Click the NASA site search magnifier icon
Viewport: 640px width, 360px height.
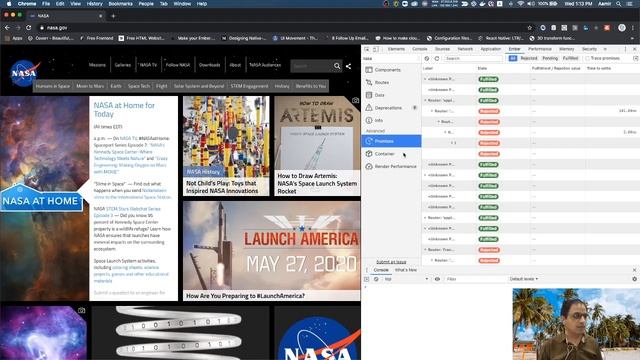pos(337,66)
